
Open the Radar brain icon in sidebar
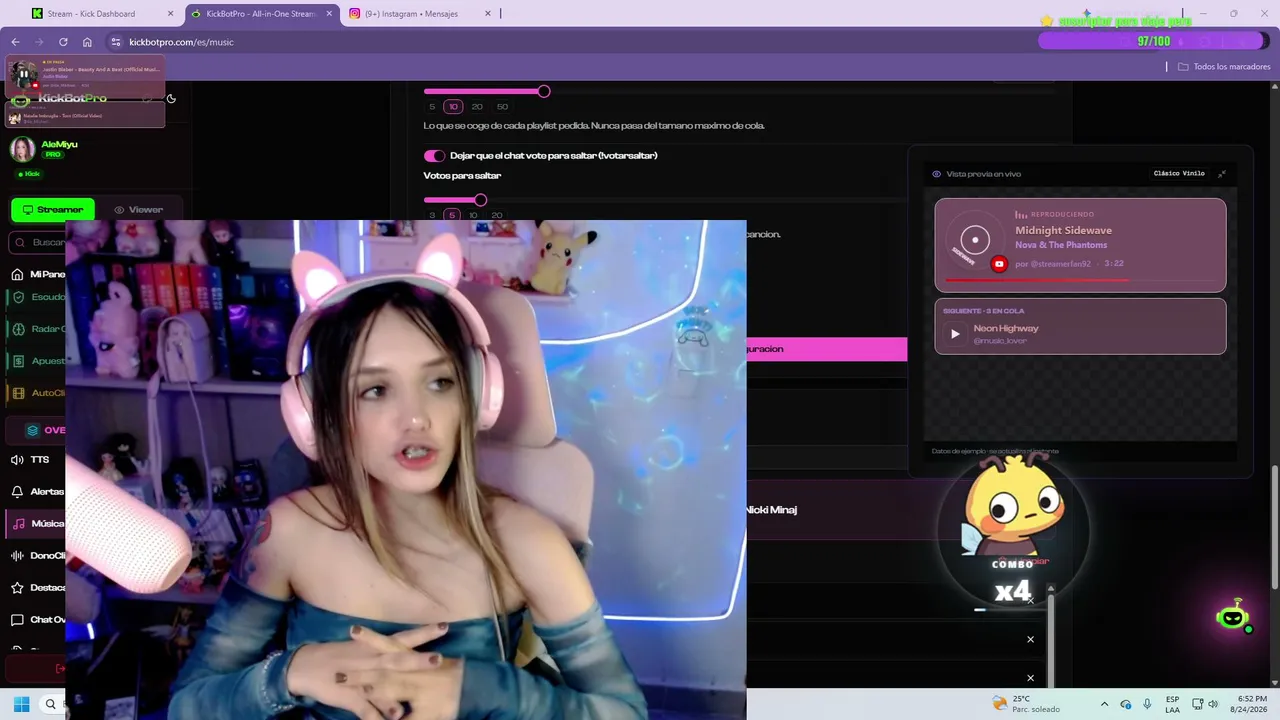click(x=17, y=329)
